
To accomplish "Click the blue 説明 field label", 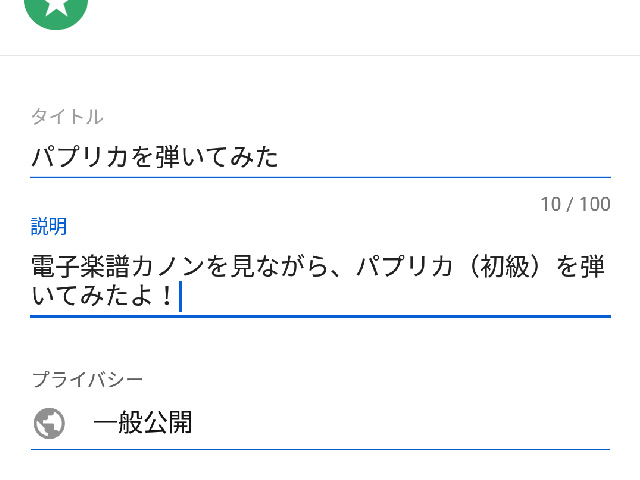I will tap(49, 226).
